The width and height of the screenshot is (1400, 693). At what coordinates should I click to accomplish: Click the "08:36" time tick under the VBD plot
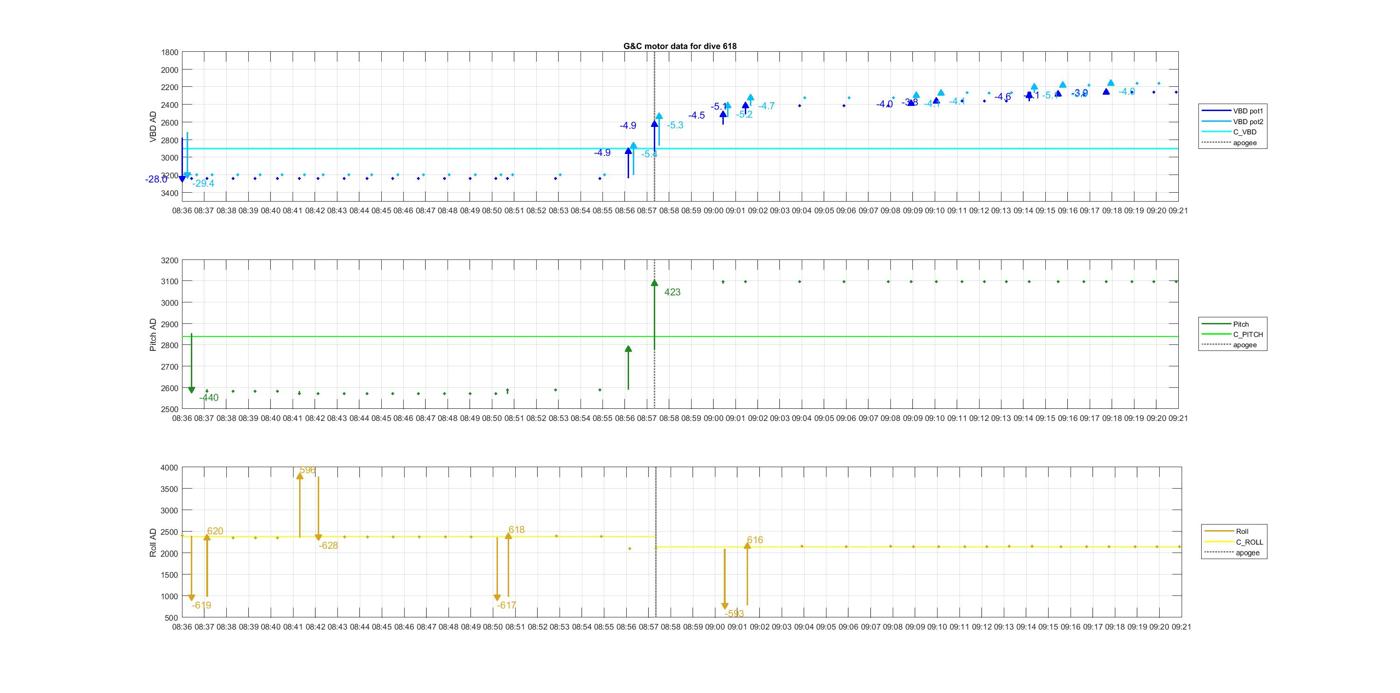(x=182, y=211)
